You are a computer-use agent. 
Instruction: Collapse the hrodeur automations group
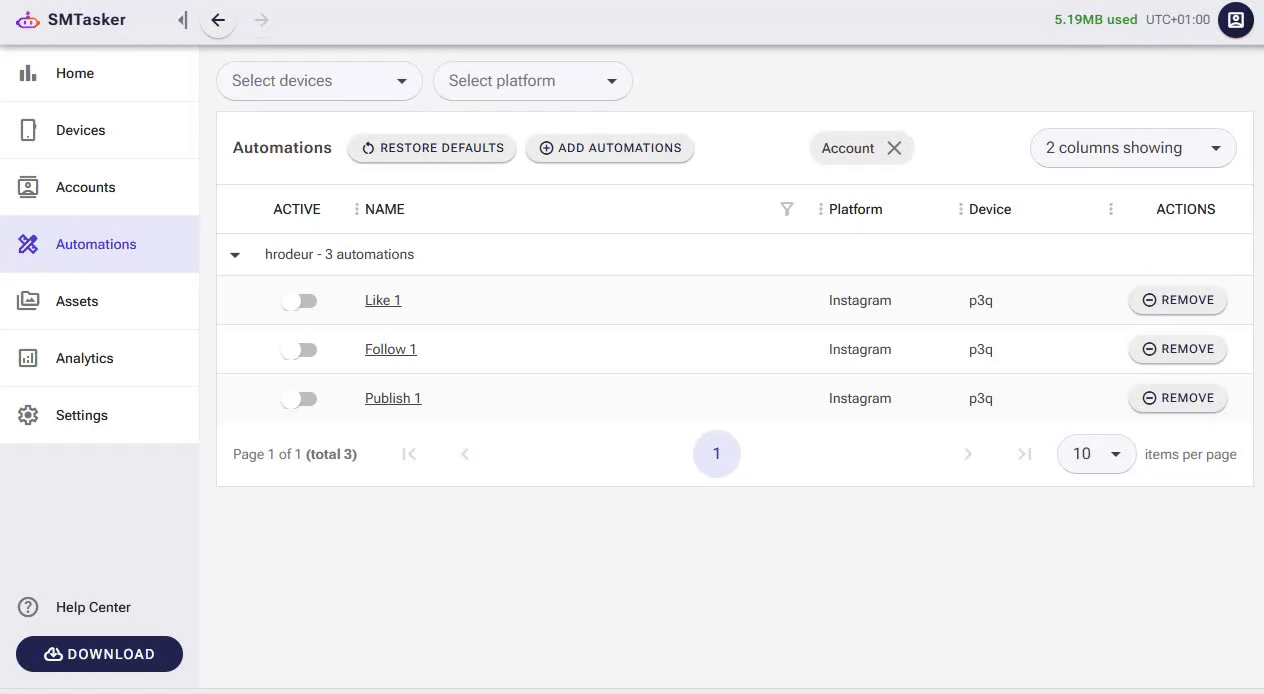click(235, 255)
